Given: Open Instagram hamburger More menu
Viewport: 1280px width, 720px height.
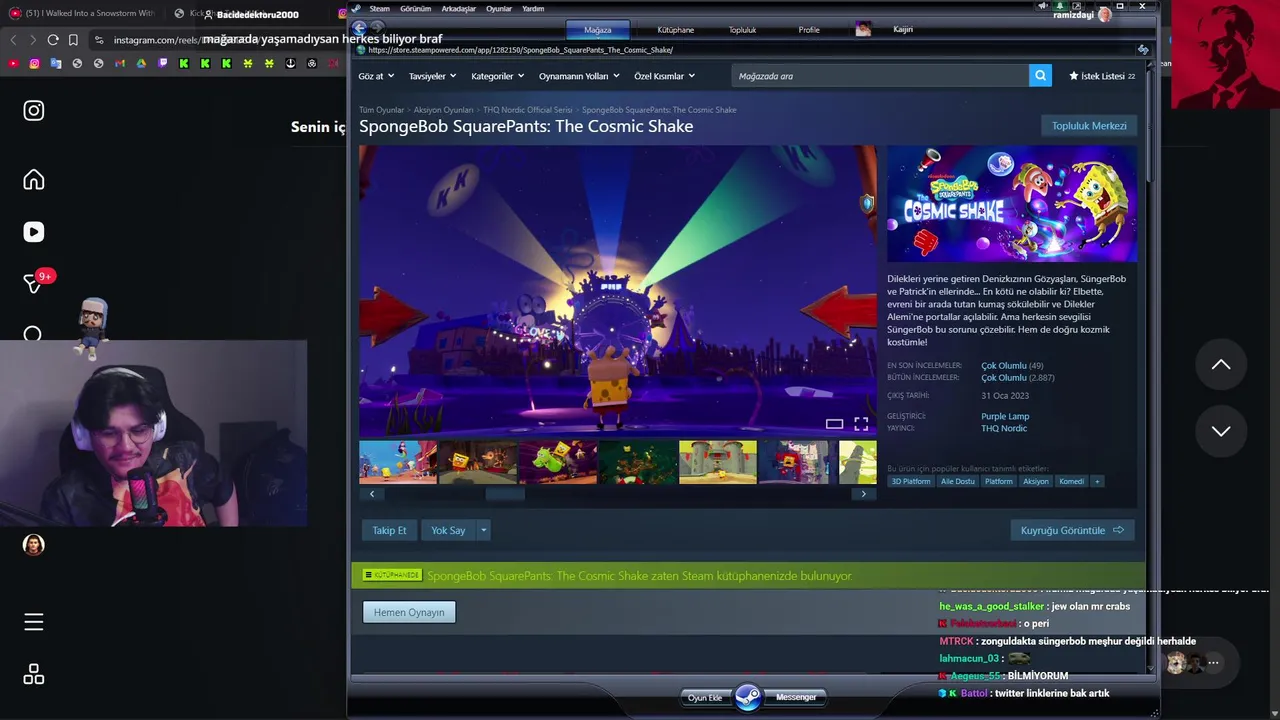Looking at the screenshot, I should [34, 622].
